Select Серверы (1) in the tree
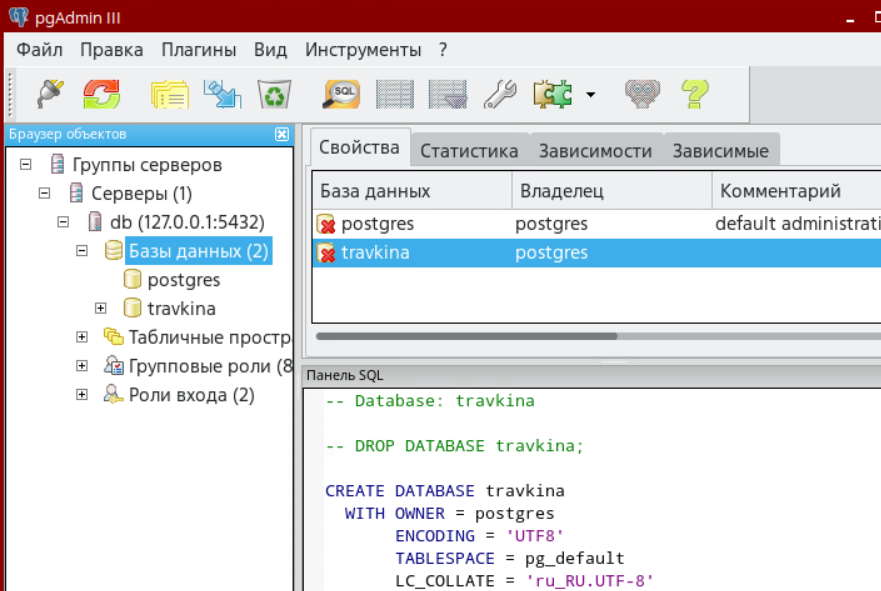This screenshot has height=591, width=881. (x=142, y=193)
